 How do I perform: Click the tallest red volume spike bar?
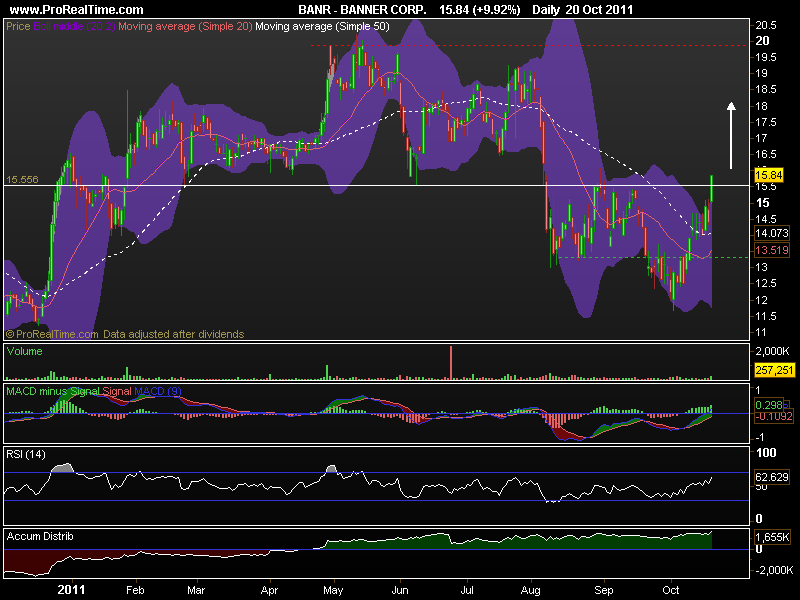click(x=451, y=363)
